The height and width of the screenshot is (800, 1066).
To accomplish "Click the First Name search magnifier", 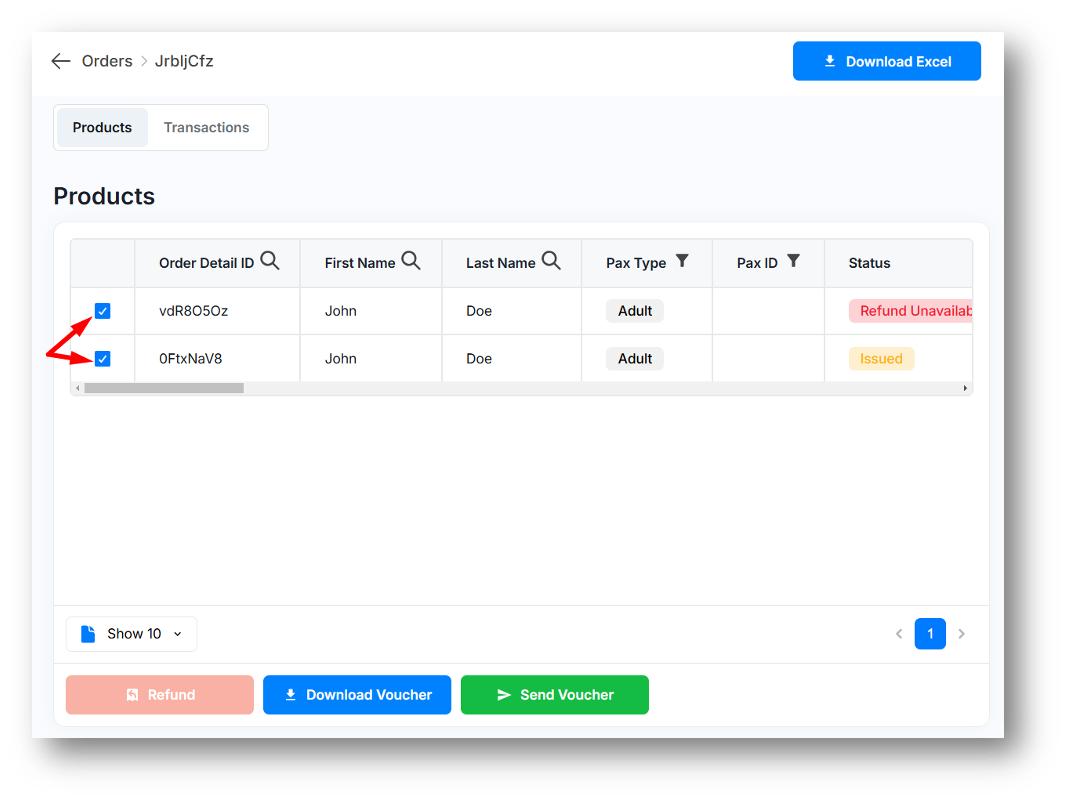I will pos(411,261).
